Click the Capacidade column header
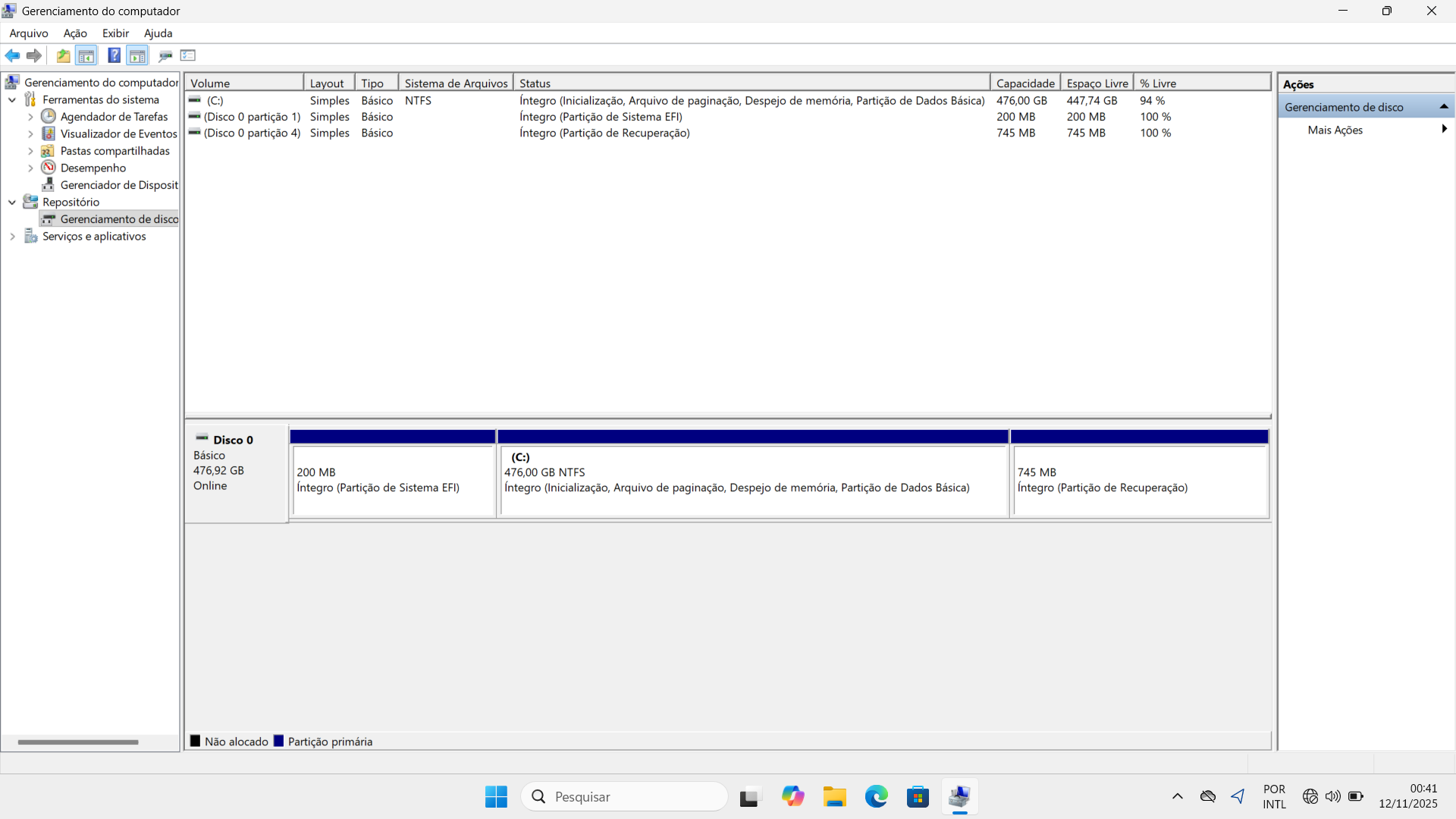The image size is (1456, 819). tap(1025, 83)
